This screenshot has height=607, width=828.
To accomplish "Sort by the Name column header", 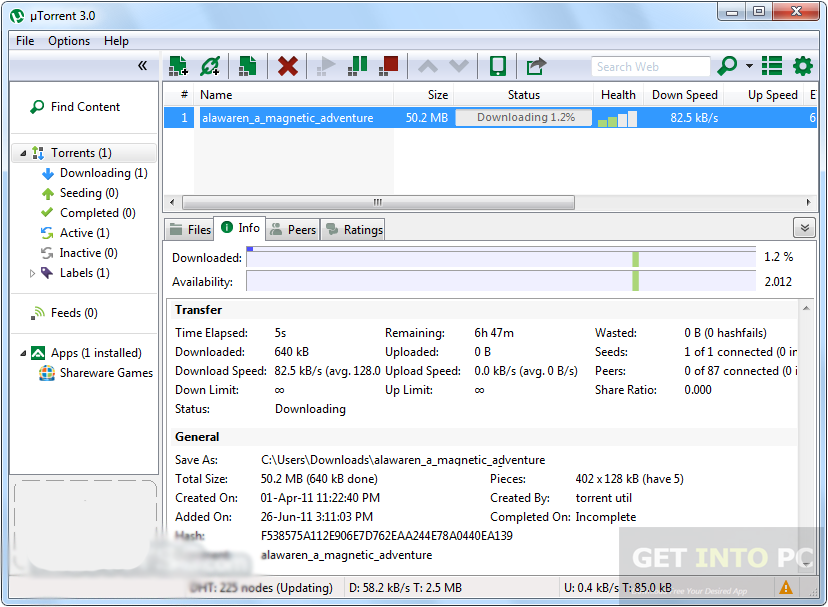I will [x=294, y=95].
